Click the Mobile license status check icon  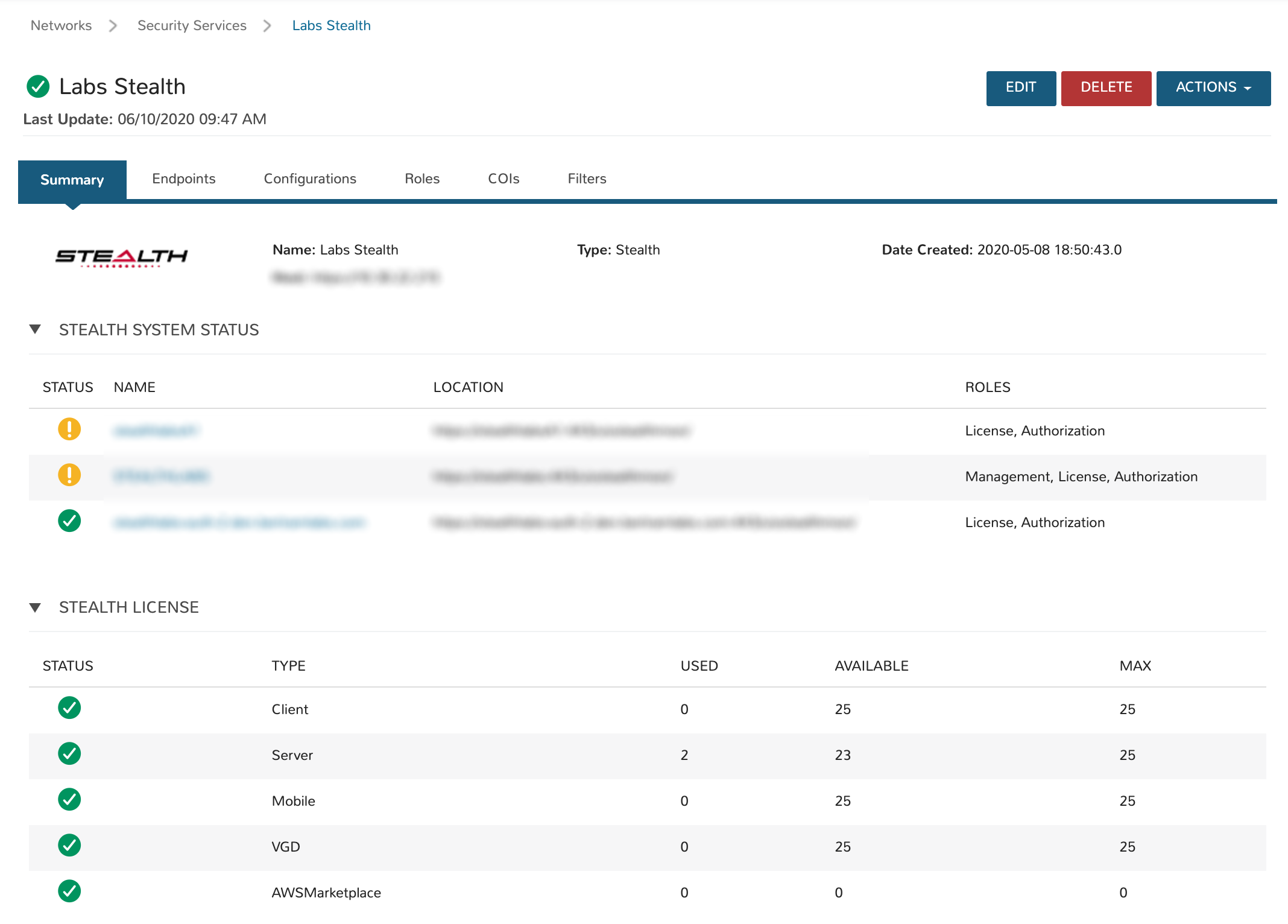(x=69, y=800)
